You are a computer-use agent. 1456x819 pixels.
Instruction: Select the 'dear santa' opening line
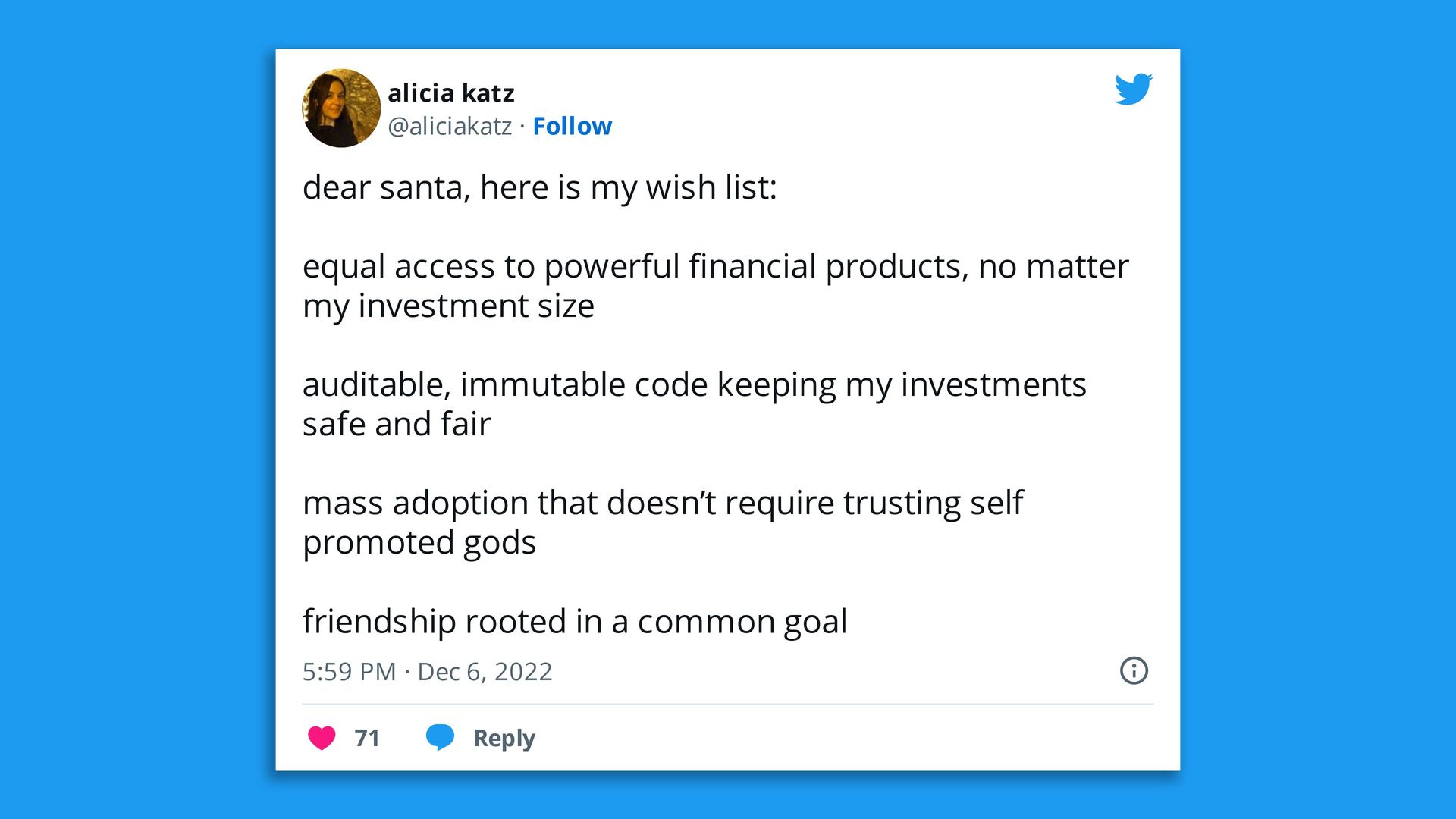(538, 187)
